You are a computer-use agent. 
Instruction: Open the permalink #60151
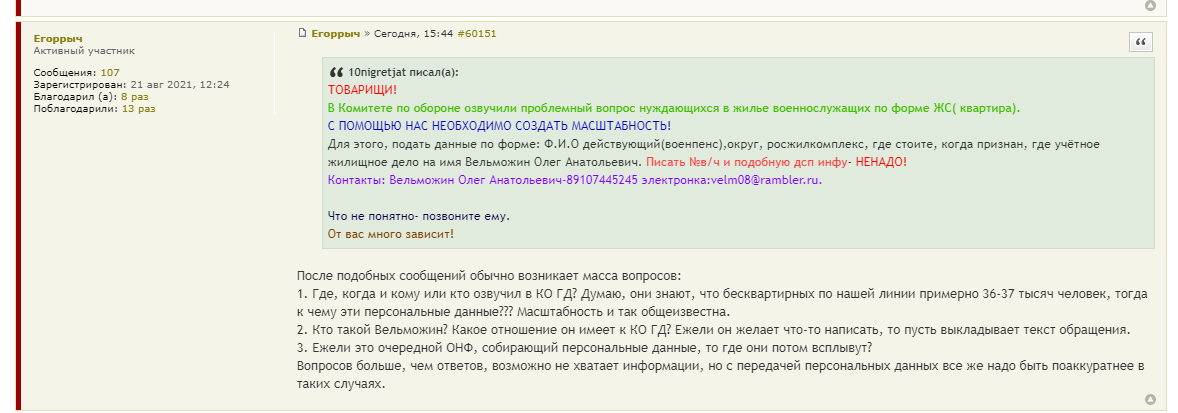pyautogui.click(x=476, y=33)
